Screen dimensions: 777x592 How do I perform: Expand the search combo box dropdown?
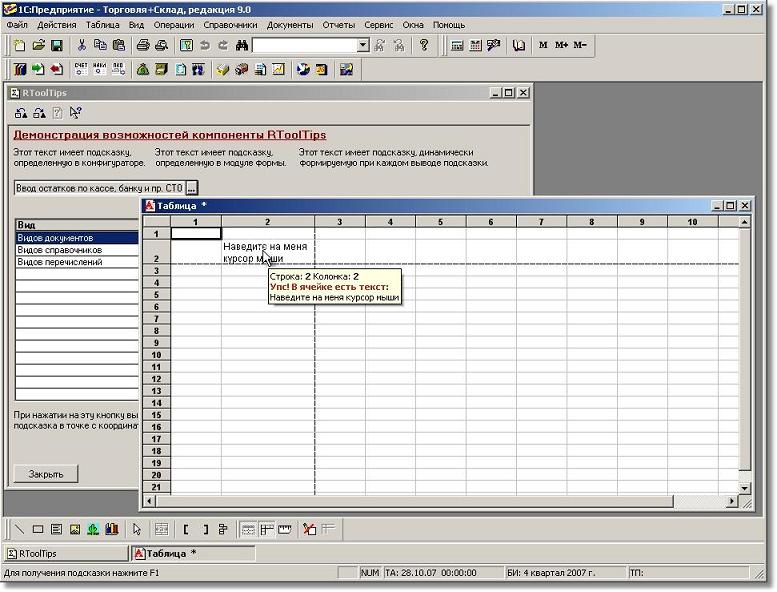[363, 45]
